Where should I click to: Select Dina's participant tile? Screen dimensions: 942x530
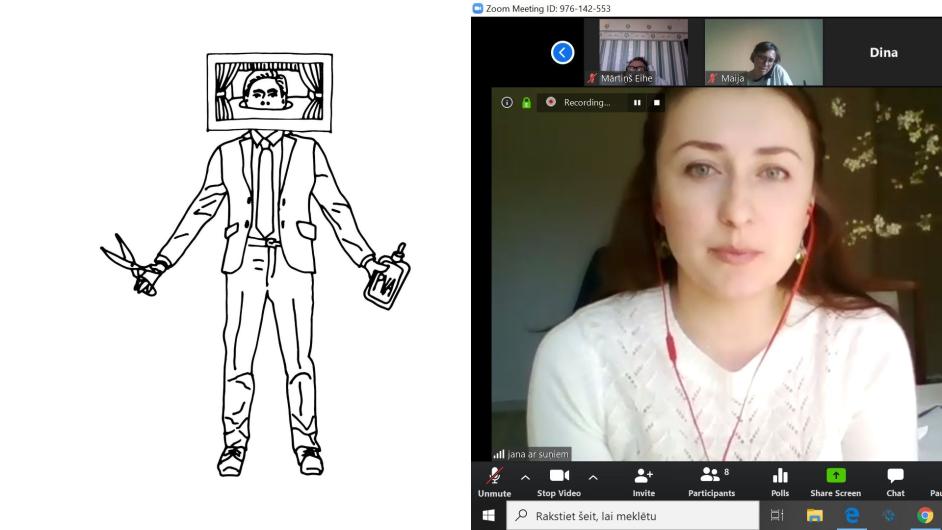[884, 52]
